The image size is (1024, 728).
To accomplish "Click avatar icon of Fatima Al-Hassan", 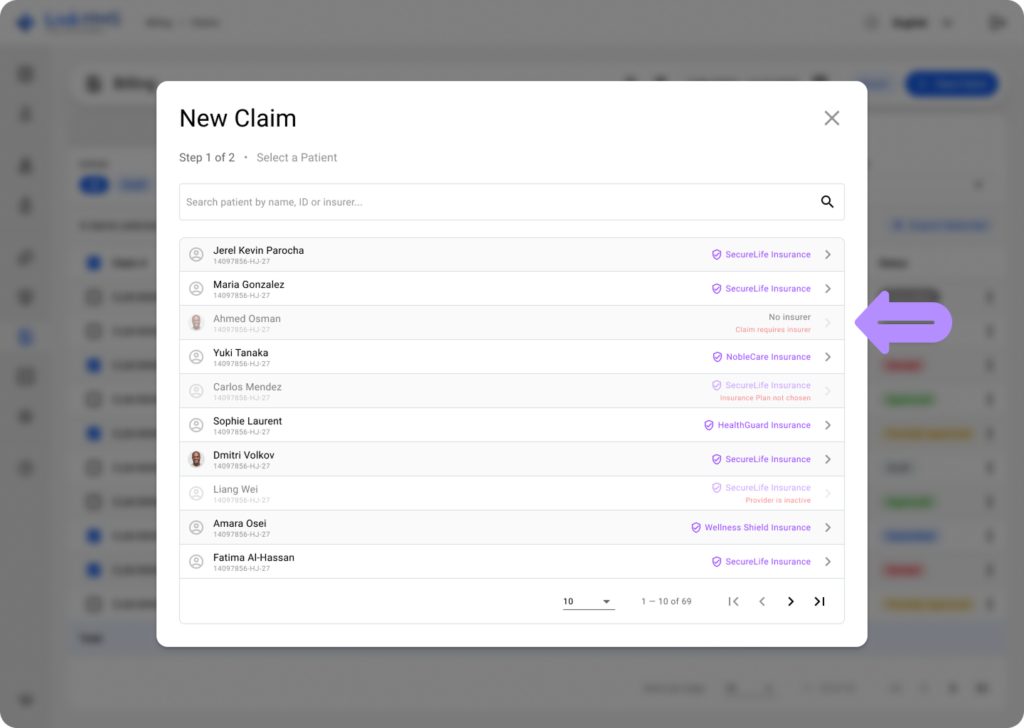I will click(196, 562).
